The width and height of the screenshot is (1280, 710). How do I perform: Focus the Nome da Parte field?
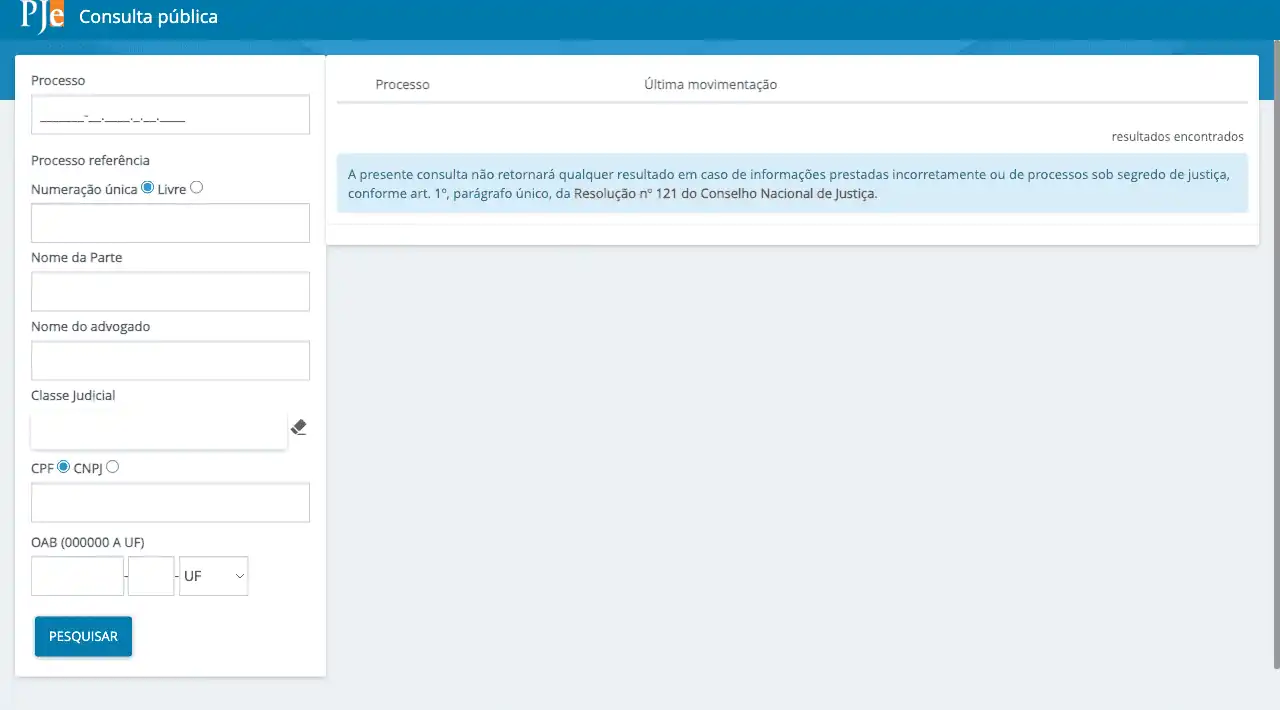170,292
